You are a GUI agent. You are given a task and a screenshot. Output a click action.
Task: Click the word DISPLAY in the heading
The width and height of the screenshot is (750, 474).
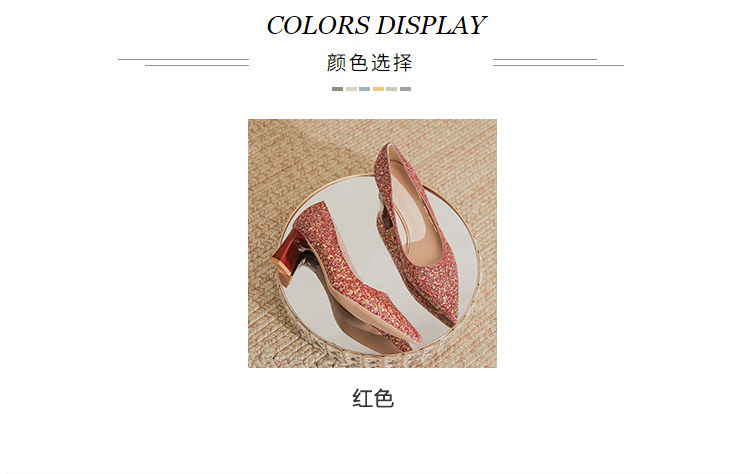coord(431,25)
